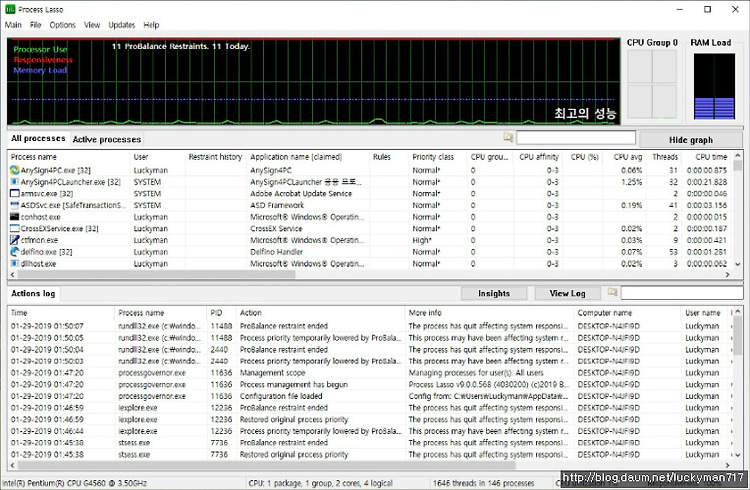The width and height of the screenshot is (750, 490).
Task: Click the dllhost.exe process icon
Action: click(x=14, y=263)
